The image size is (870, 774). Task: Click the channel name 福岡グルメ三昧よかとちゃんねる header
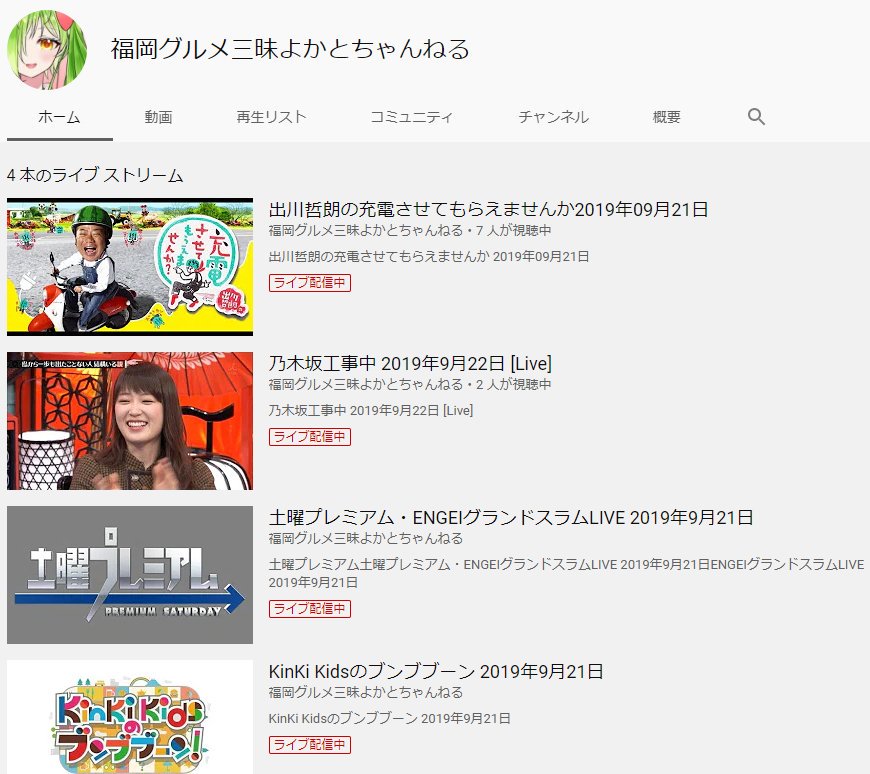point(290,49)
